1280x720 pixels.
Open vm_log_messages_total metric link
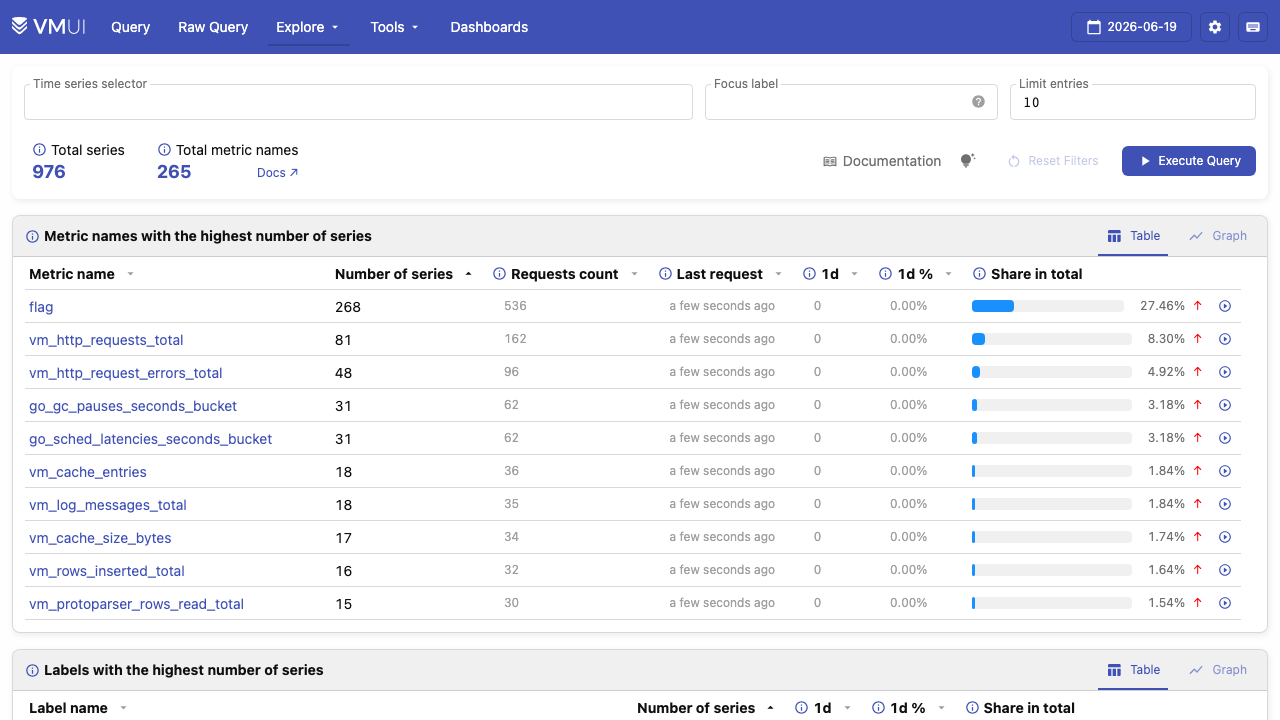[x=108, y=505]
